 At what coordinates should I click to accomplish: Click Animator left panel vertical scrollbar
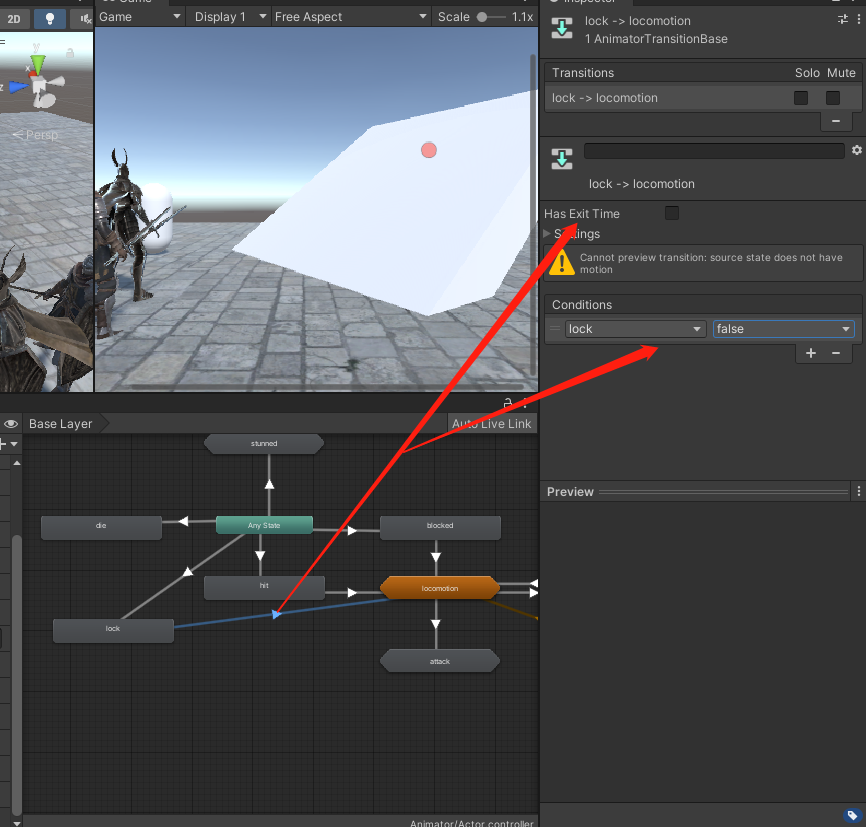pos(17,674)
